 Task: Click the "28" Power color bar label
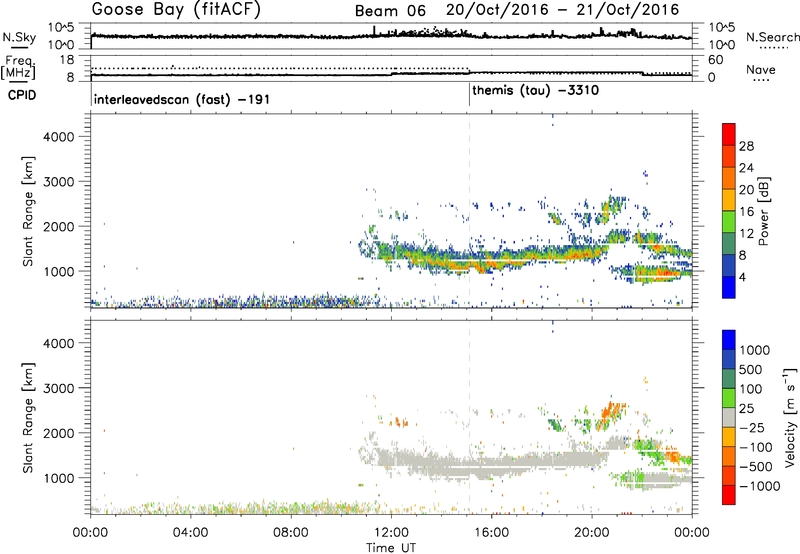[746, 146]
